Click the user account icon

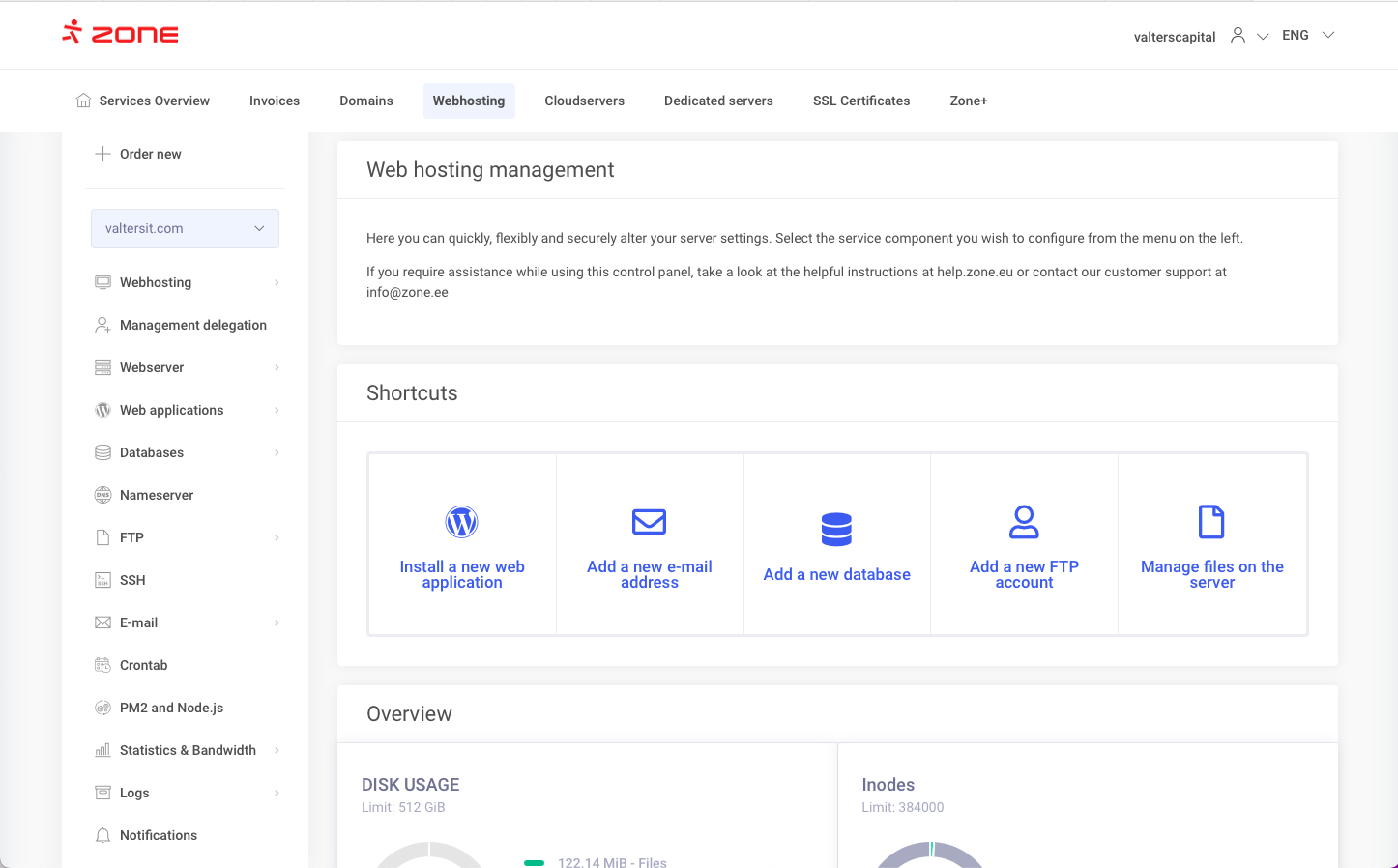[1238, 35]
